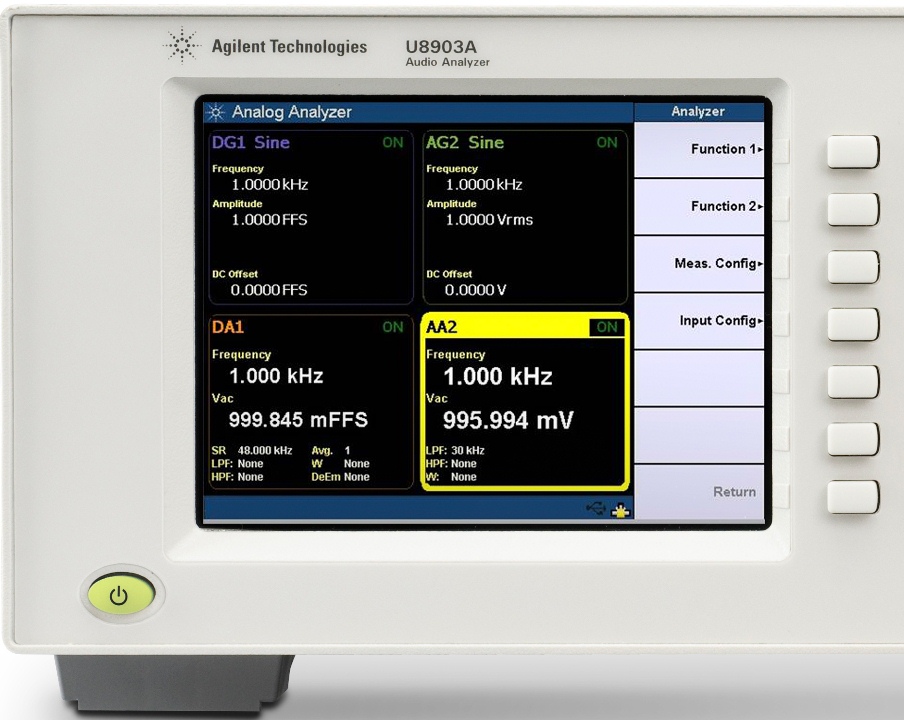Toggle the DG1 Sine ON indicator
This screenshot has height=720, width=904.
[393, 143]
